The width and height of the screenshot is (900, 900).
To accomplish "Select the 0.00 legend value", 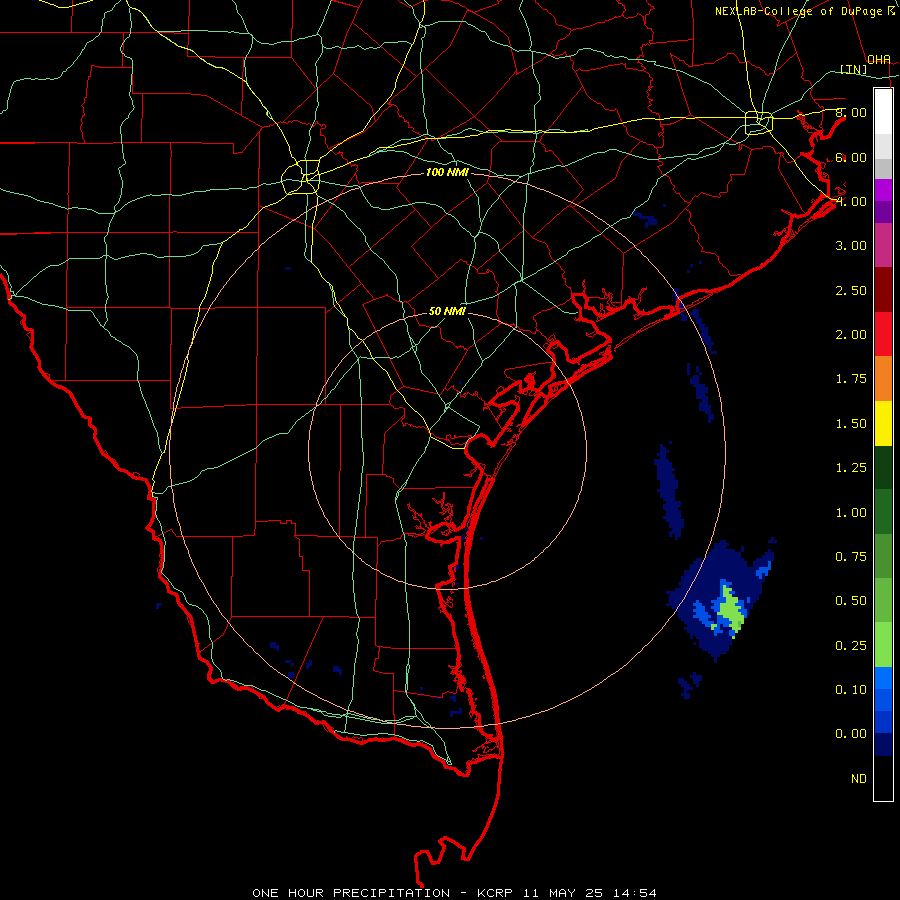I will coord(851,734).
